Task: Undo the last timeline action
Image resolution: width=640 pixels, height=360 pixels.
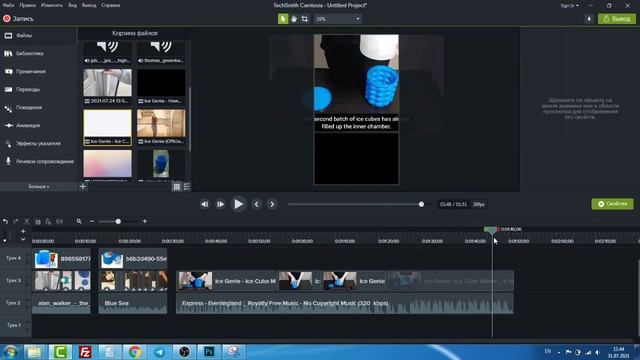Action: [x=5, y=221]
